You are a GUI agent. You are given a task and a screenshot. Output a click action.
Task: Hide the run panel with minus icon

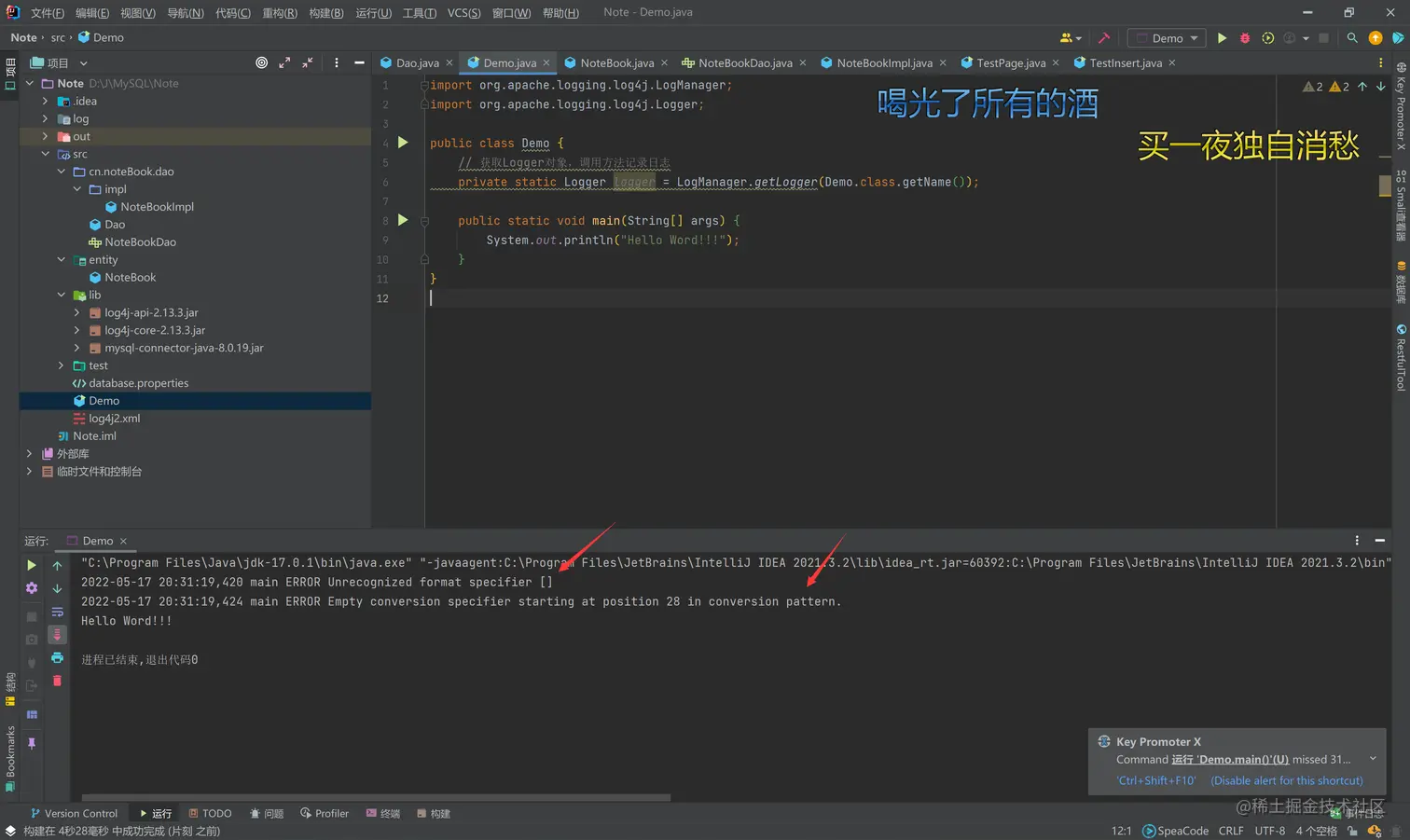pos(1380,541)
